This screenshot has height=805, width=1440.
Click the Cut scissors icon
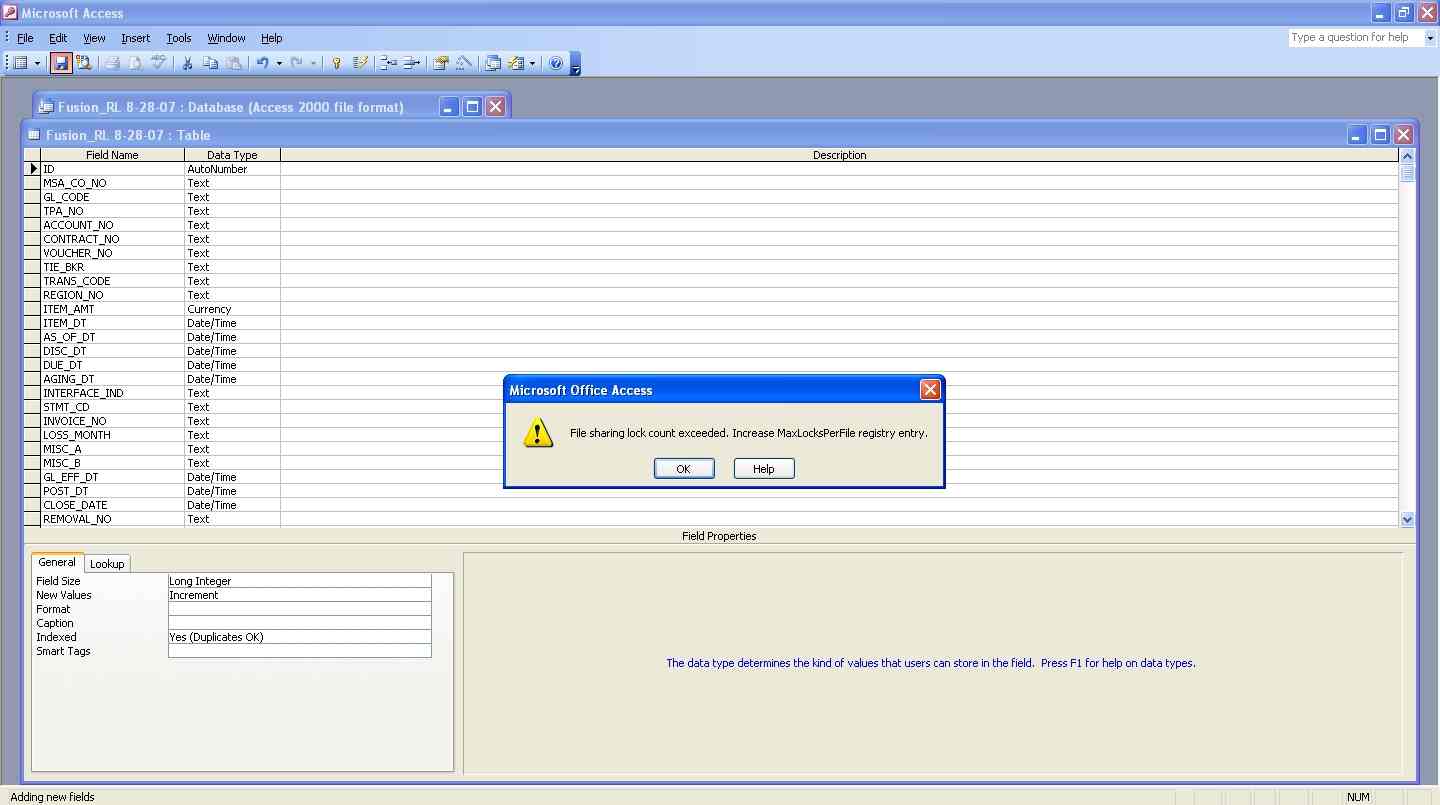tap(187, 63)
